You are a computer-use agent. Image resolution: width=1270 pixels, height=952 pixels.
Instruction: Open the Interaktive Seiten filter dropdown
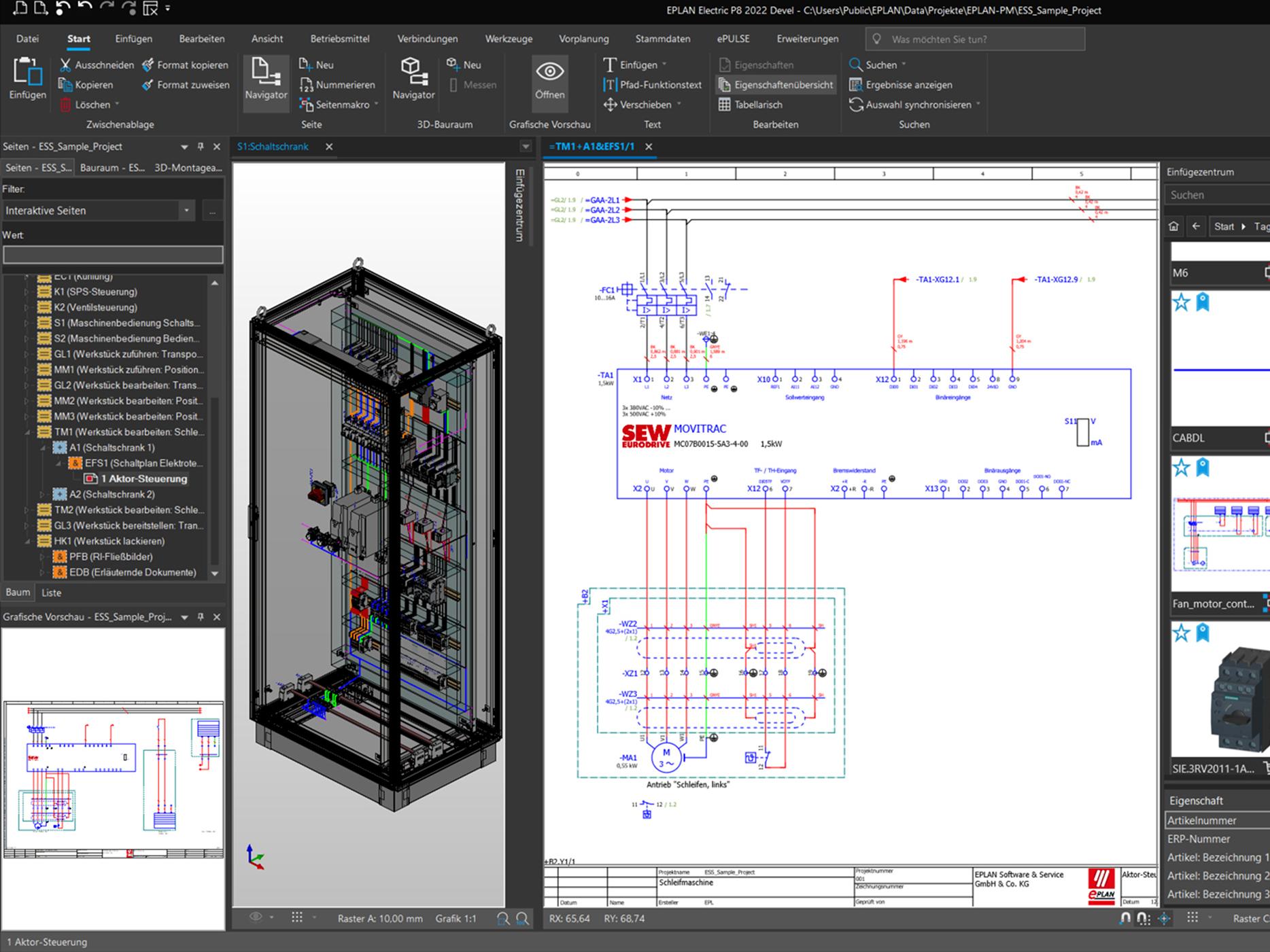186,211
